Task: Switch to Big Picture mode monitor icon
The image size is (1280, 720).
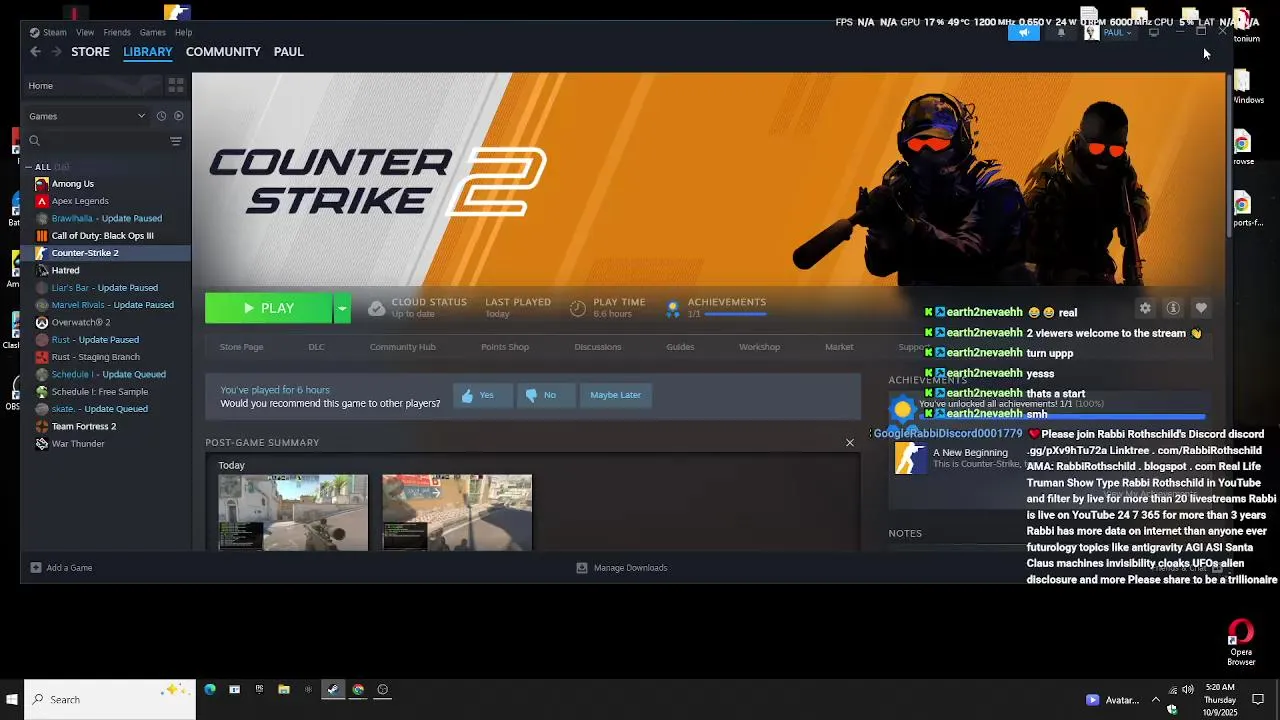Action: point(1154,33)
